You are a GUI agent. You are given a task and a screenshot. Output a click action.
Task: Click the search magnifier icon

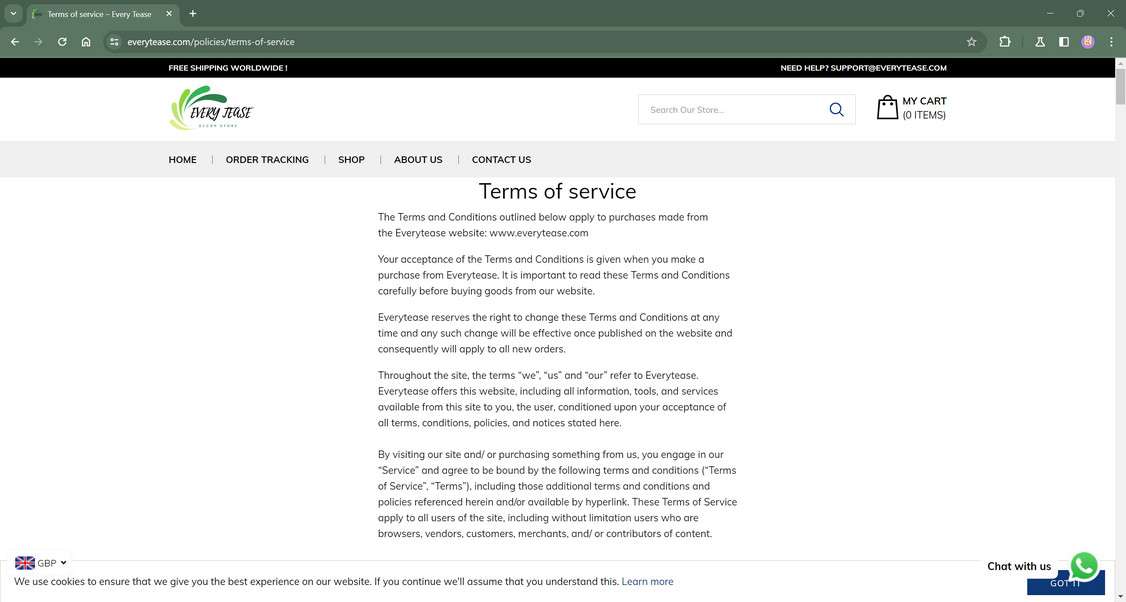pyautogui.click(x=836, y=109)
